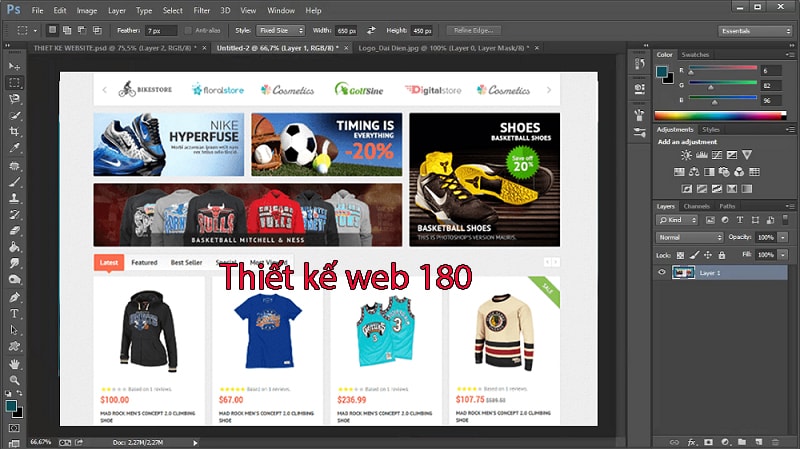The width and height of the screenshot is (800, 449).
Task: Open the Style dropdown showing Fixed Size
Action: coord(280,31)
